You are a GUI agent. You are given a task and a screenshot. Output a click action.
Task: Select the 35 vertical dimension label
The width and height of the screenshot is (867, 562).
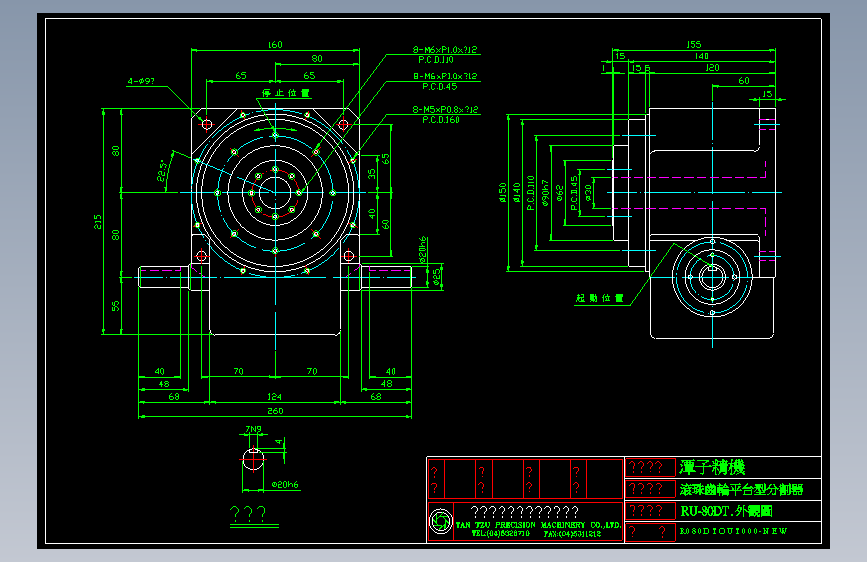point(372,173)
